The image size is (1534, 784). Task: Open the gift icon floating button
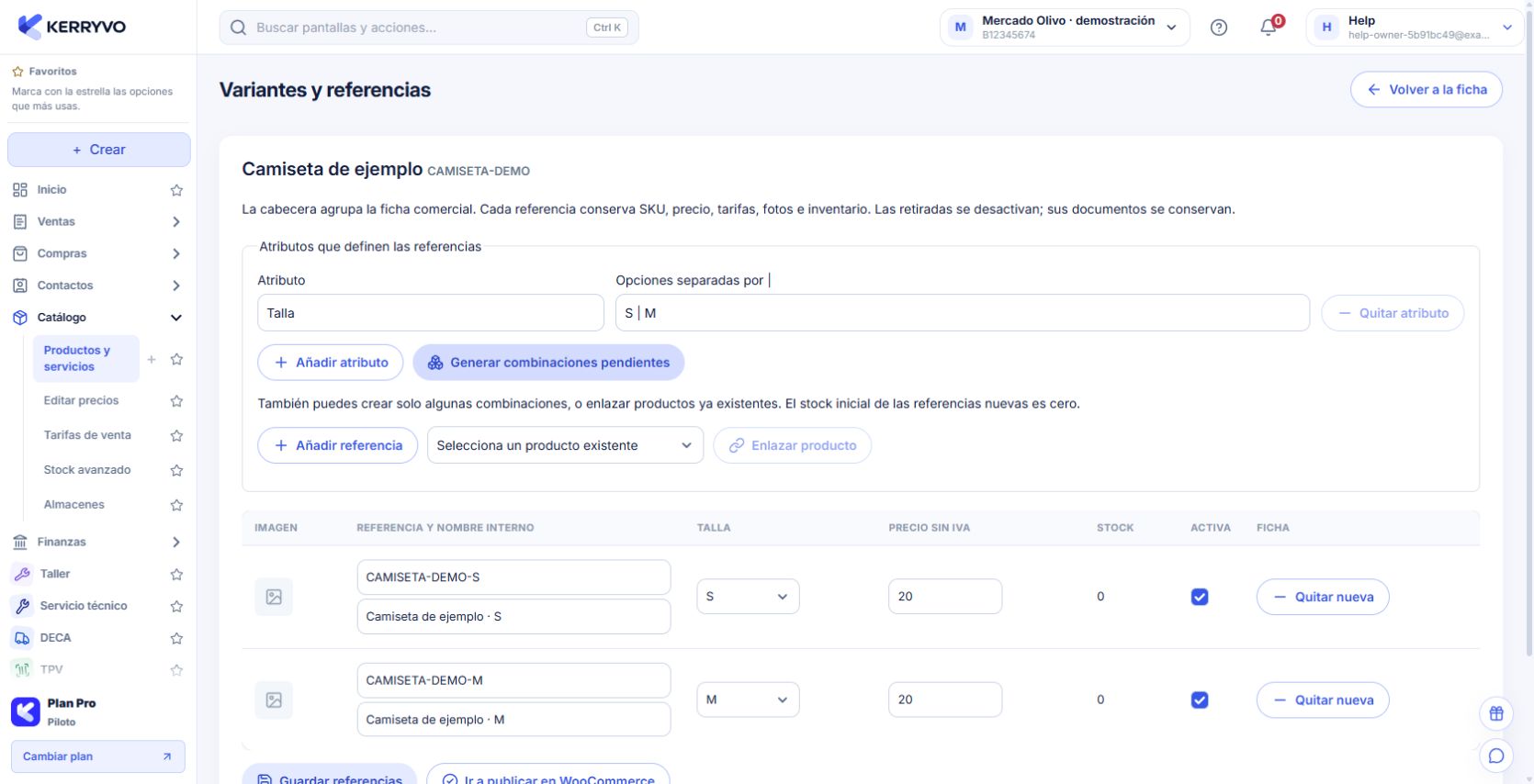[x=1496, y=713]
